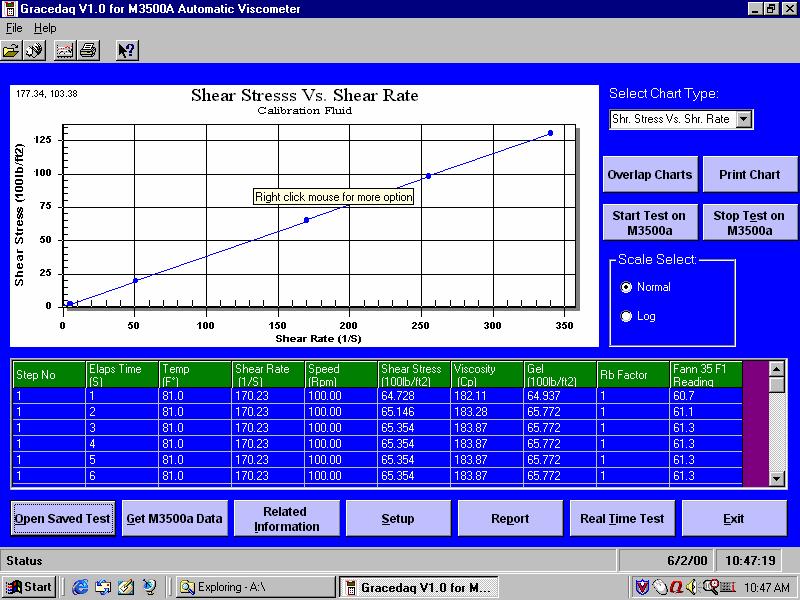This screenshot has height=600, width=800.
Task: Launch Internet Explorer from quick launch
Action: tap(80, 587)
